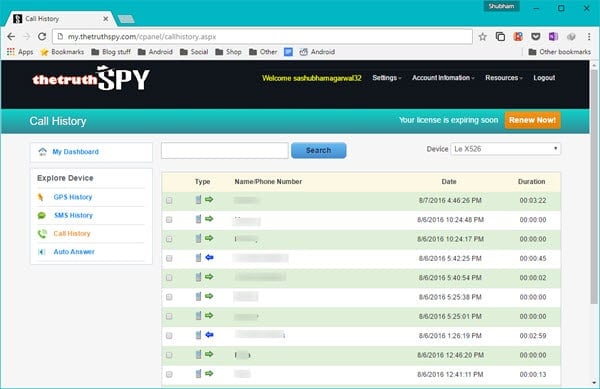Image resolution: width=600 pixels, height=389 pixels.
Task: Click the red extension icon in toolbar
Action: (518, 37)
